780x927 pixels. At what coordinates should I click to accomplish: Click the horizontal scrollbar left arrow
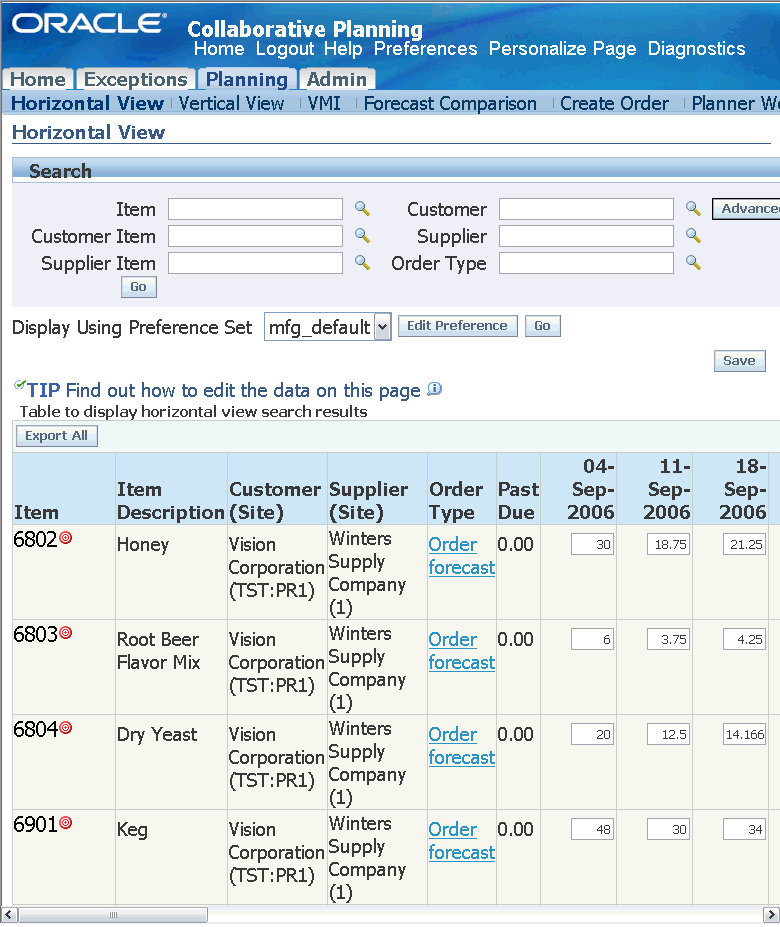coord(8,915)
